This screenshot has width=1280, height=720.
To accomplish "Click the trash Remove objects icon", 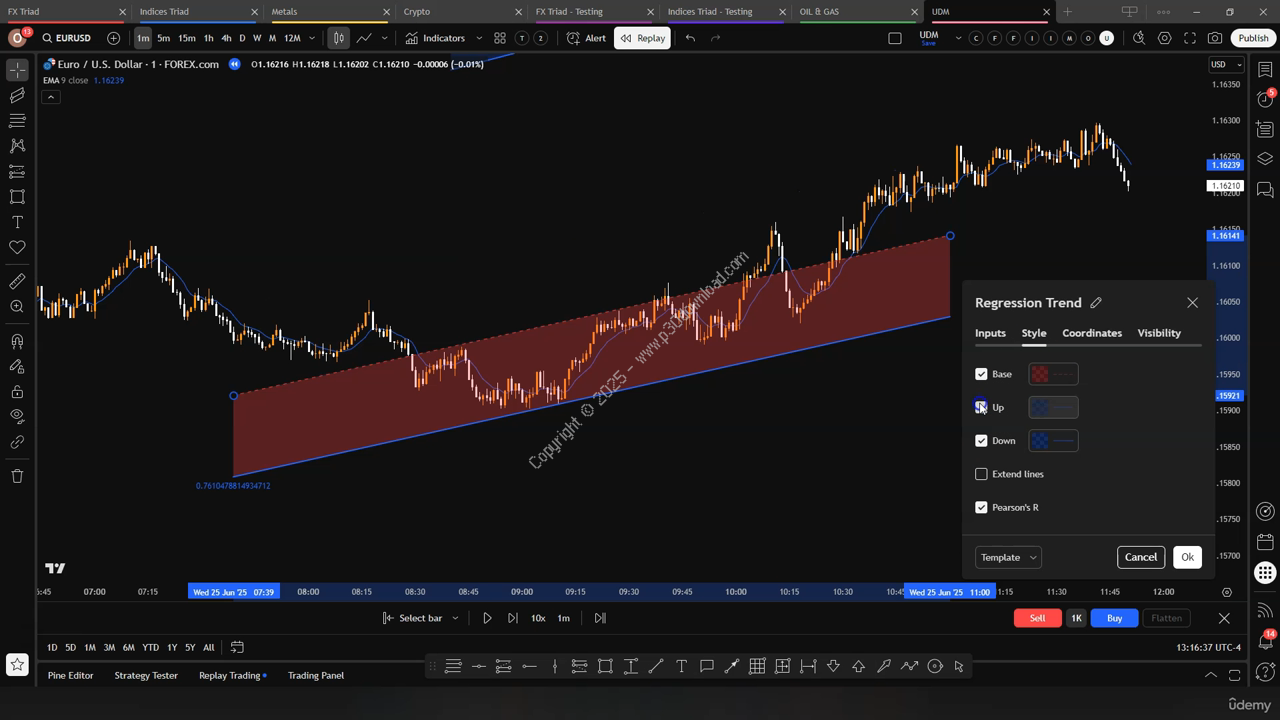I will click(17, 476).
